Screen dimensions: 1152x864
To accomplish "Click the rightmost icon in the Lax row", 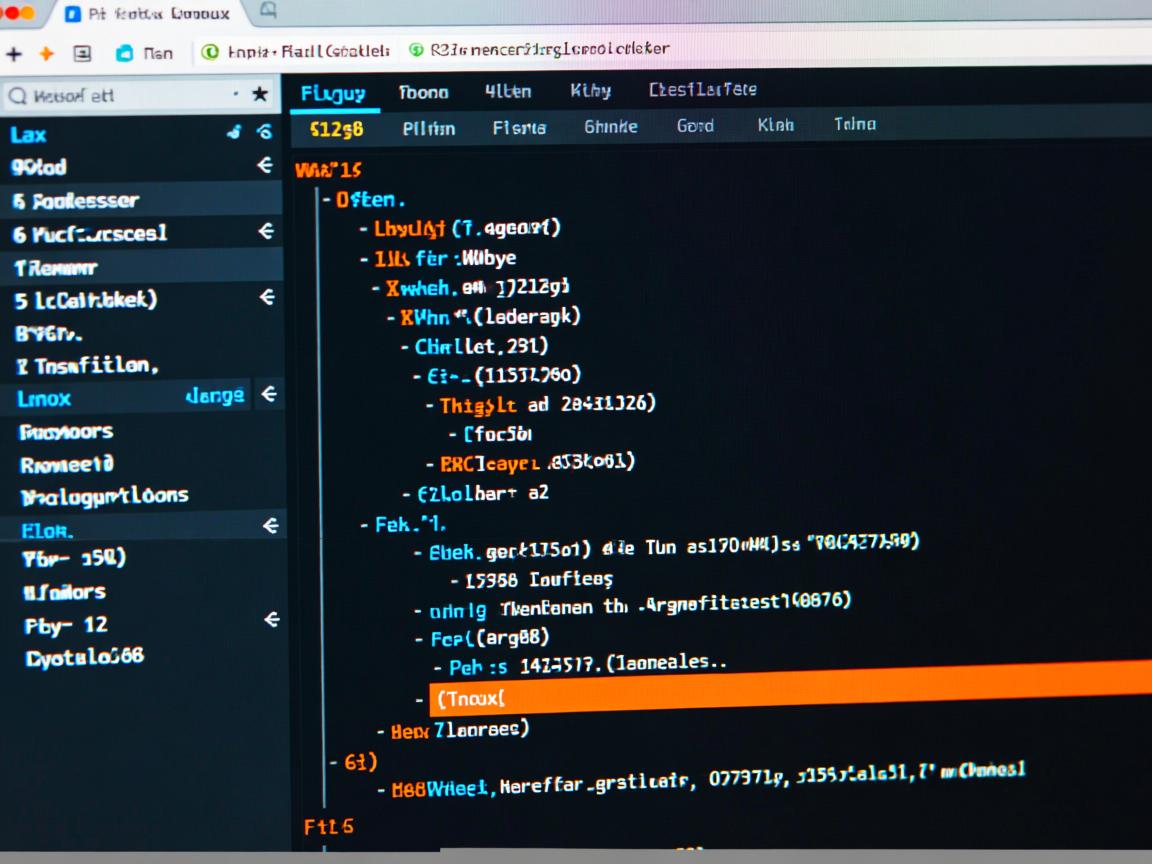I will pyautogui.click(x=264, y=132).
